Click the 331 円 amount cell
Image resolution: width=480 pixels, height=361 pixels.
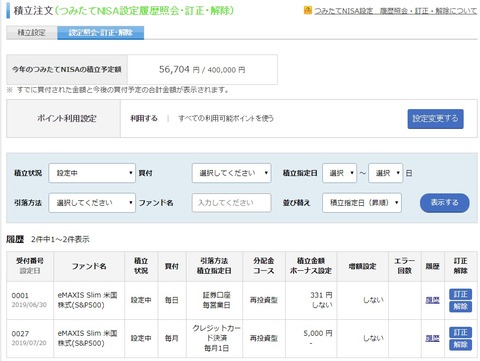click(311, 300)
